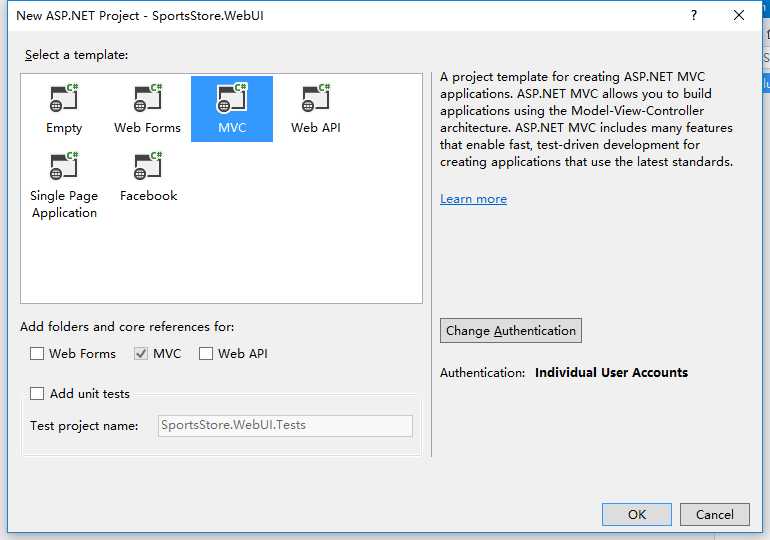Pick the Web API template icon

pos(316,97)
